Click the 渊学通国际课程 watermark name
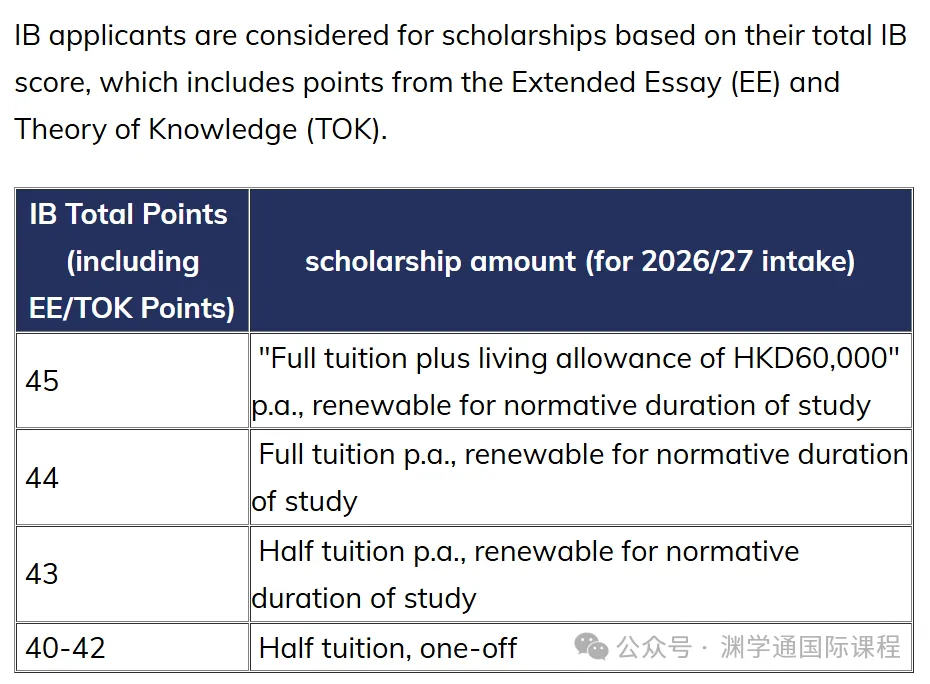930x684 pixels. coord(810,647)
